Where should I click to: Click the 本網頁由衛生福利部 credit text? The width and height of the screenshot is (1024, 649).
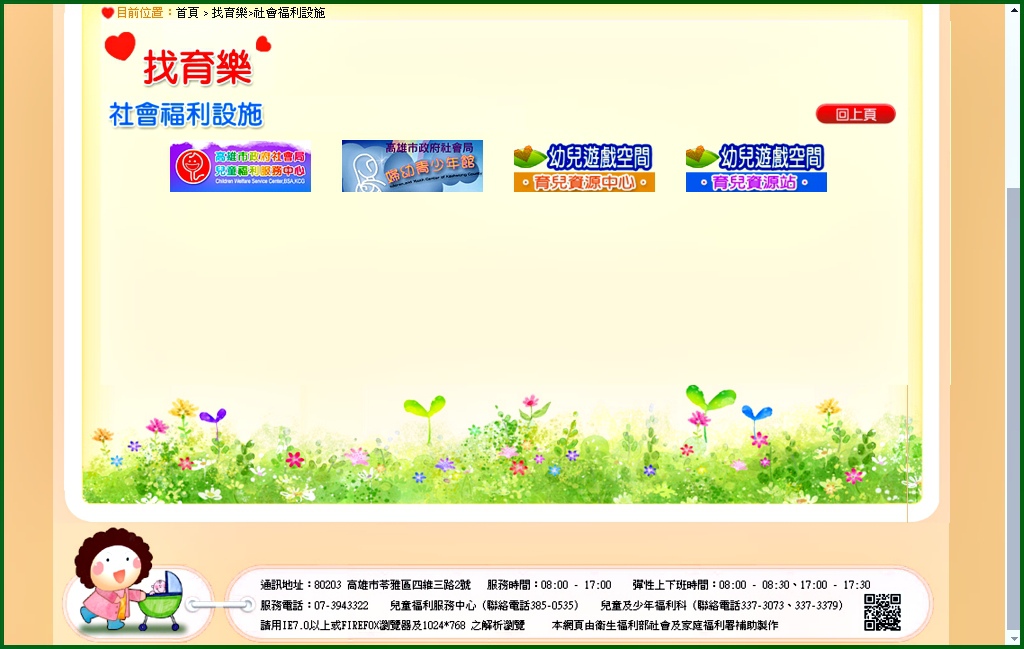(x=665, y=625)
